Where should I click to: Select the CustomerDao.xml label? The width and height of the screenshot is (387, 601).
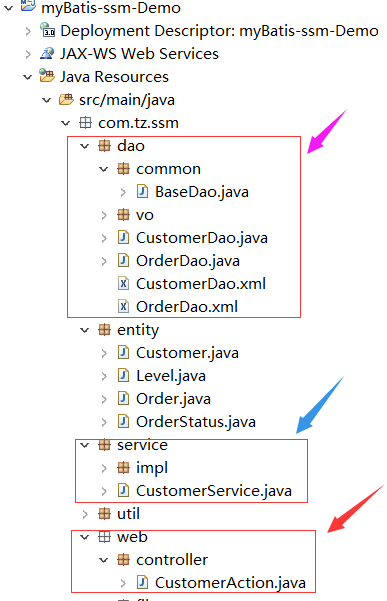point(201,284)
